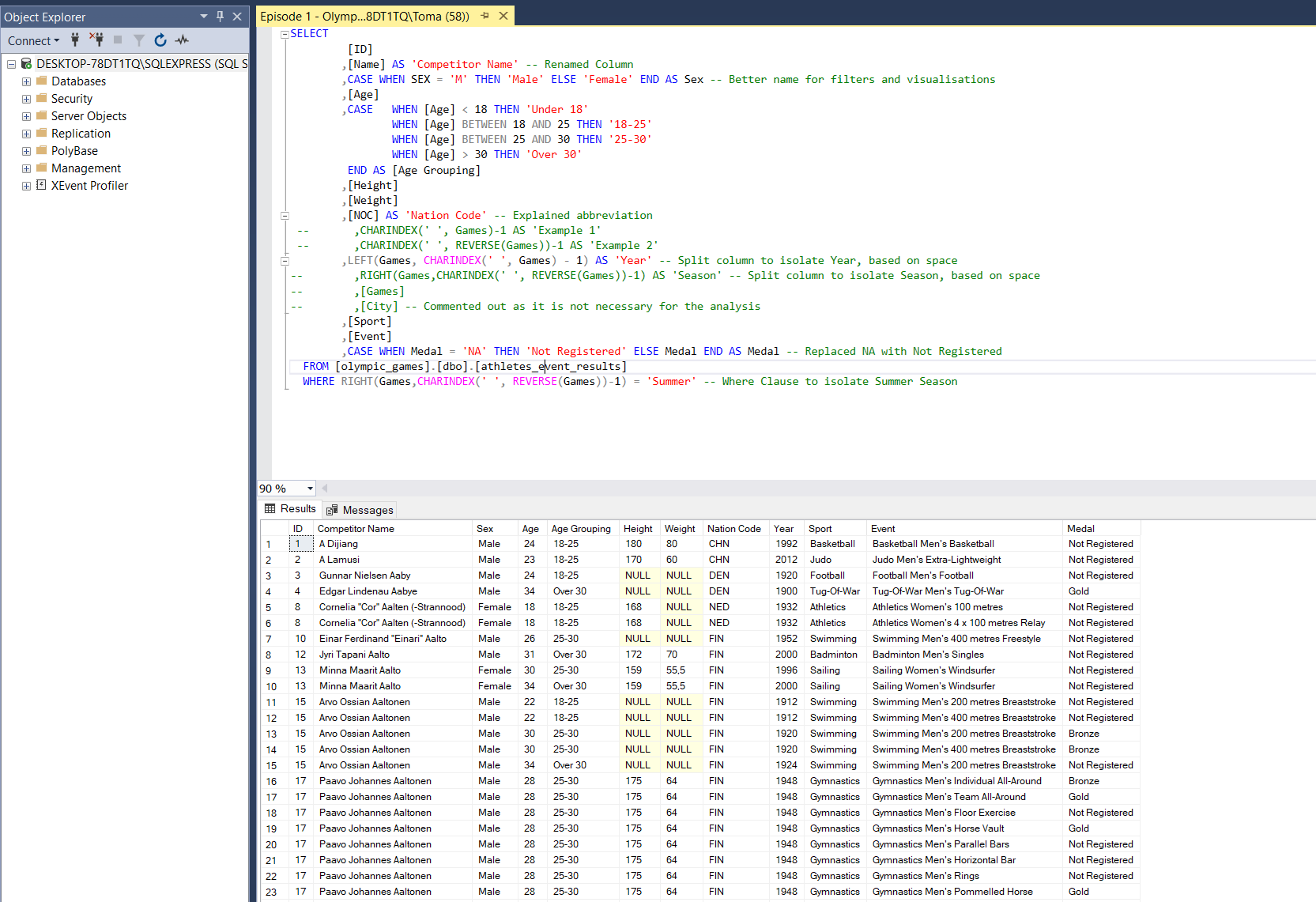Screen dimensions: 1316x902
Task: Close the Episode 1 query tab
Action: pyautogui.click(x=503, y=15)
